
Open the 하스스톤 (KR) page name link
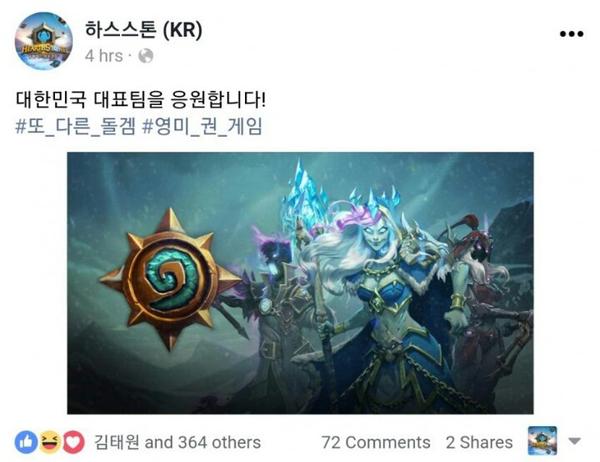[143, 30]
